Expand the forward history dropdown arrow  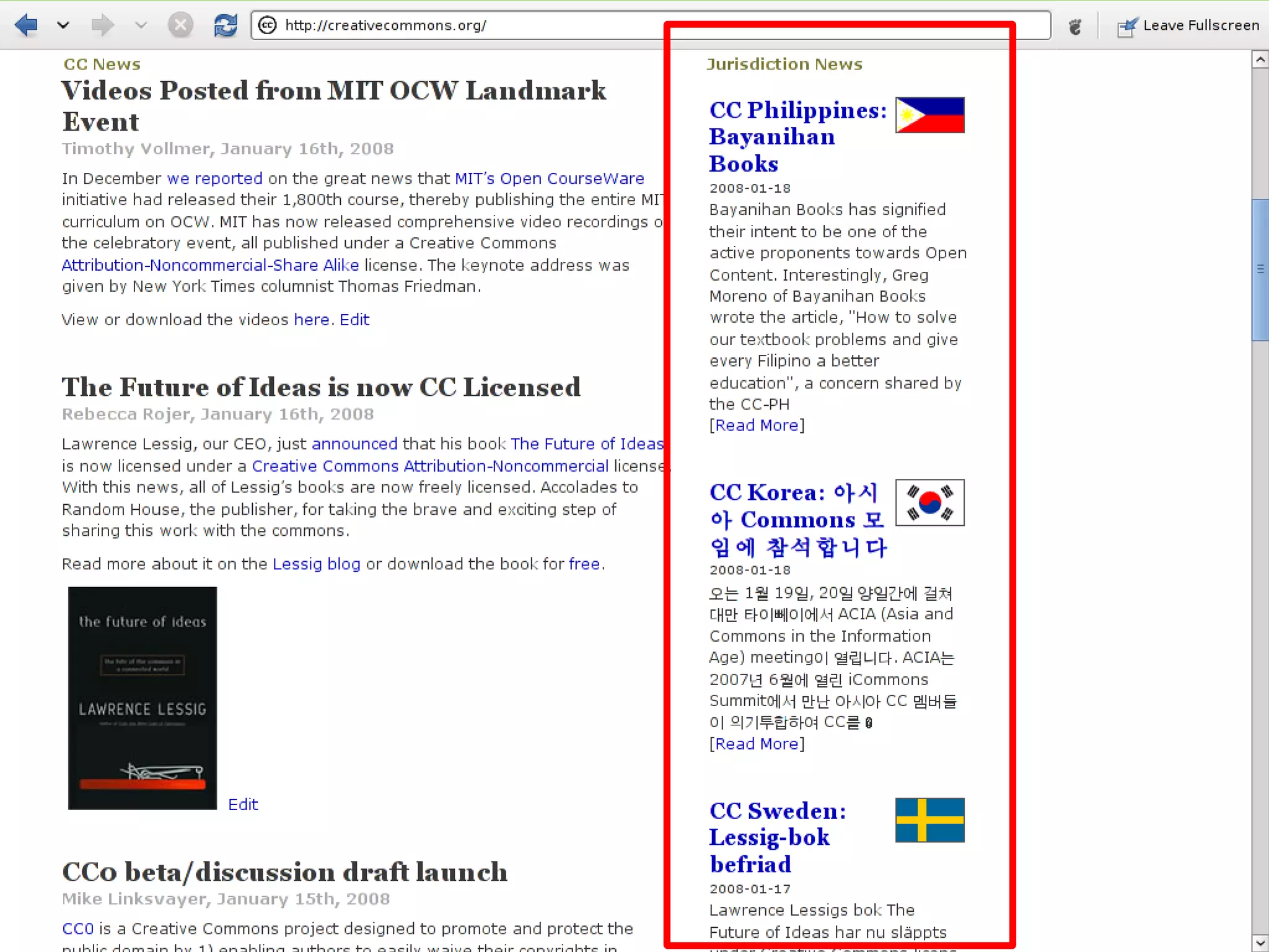[141, 25]
